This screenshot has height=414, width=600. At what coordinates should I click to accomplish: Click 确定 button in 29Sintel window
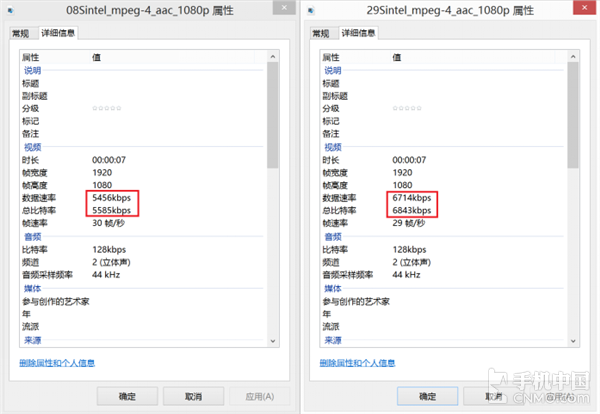(427, 396)
